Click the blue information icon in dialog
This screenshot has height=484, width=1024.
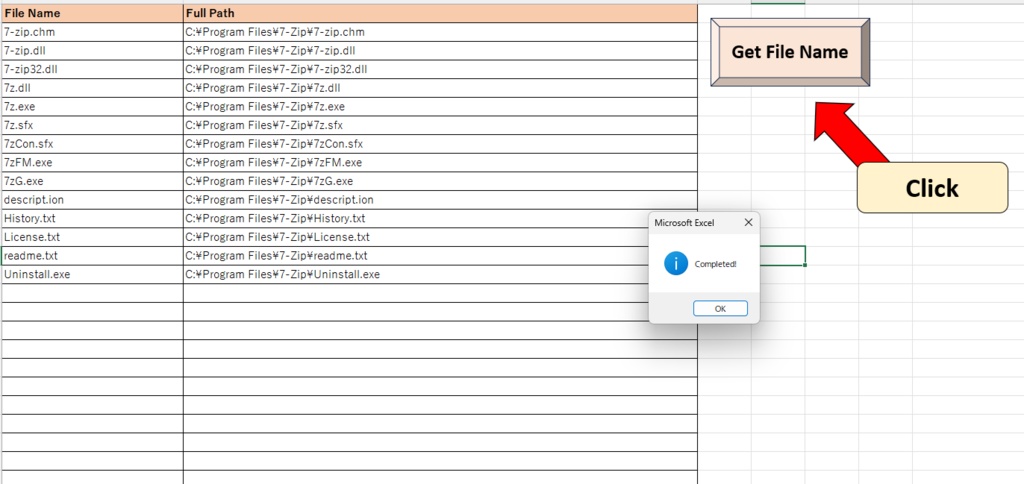(676, 263)
